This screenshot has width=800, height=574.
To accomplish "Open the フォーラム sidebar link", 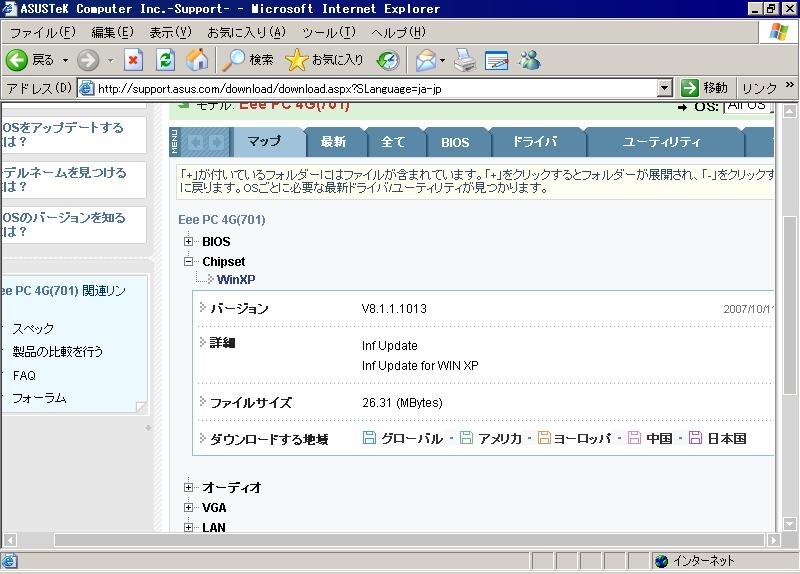I will pyautogui.click(x=39, y=398).
